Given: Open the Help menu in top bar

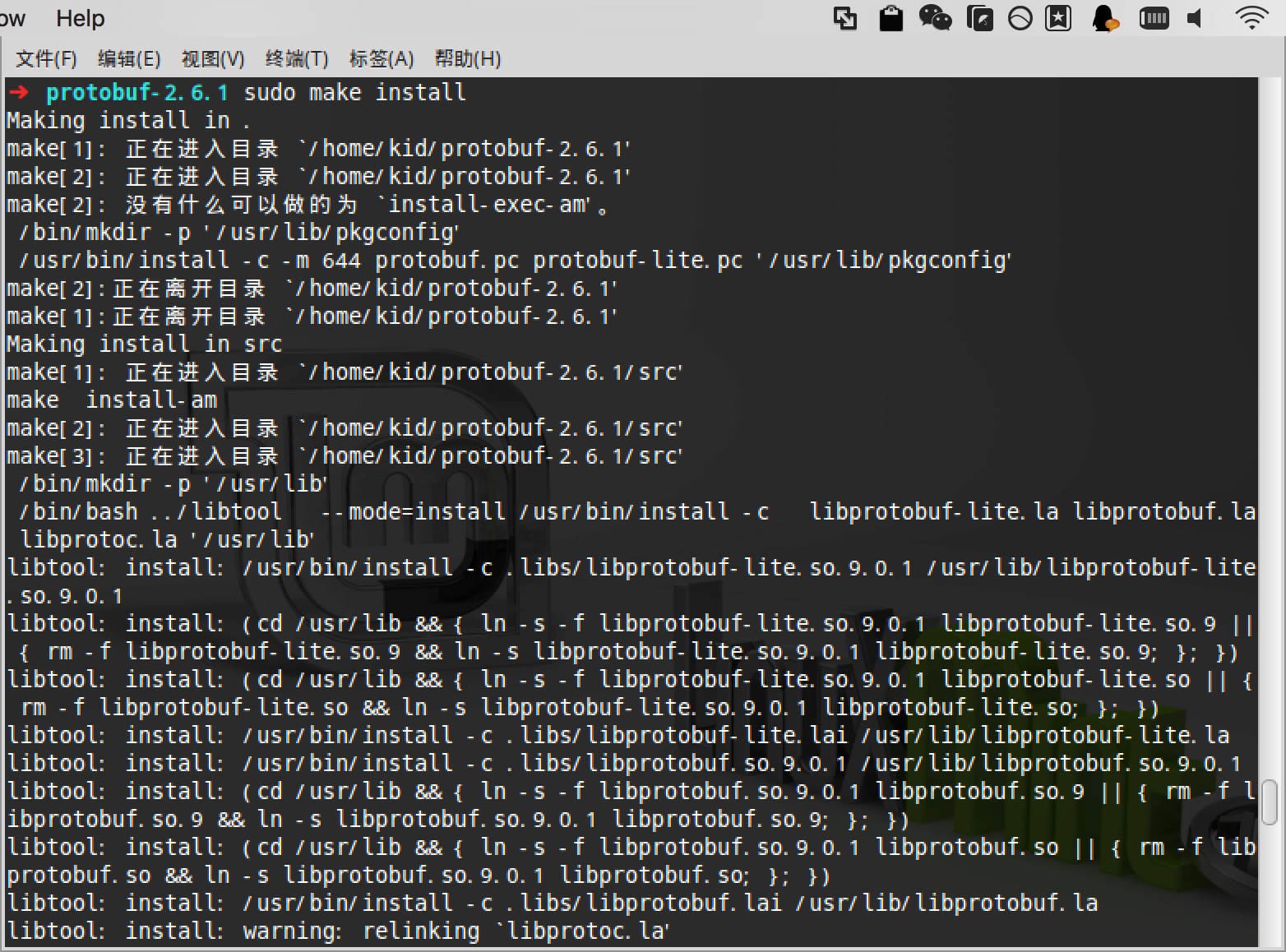Looking at the screenshot, I should point(80,18).
